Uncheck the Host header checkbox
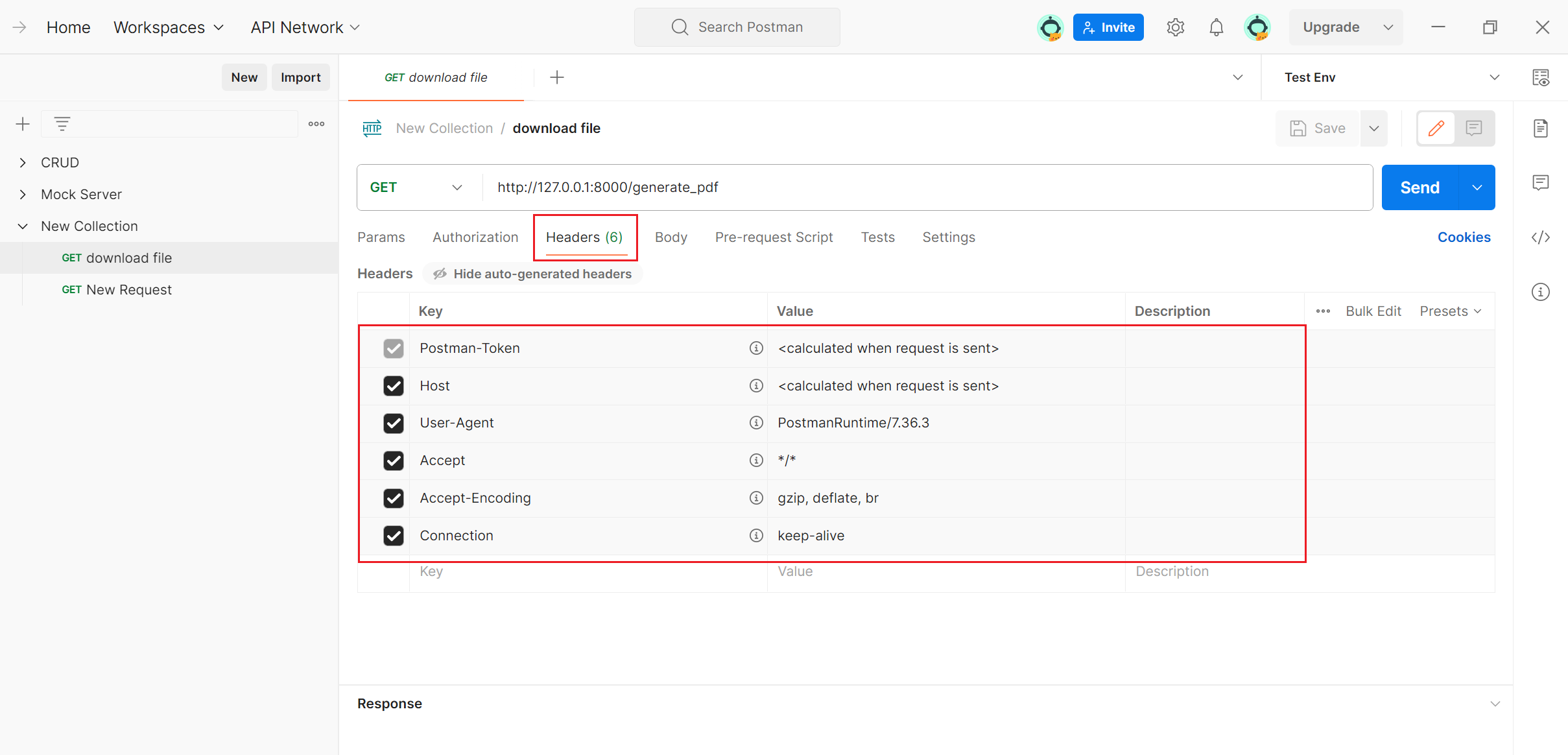The height and width of the screenshot is (755, 1568). pos(394,386)
